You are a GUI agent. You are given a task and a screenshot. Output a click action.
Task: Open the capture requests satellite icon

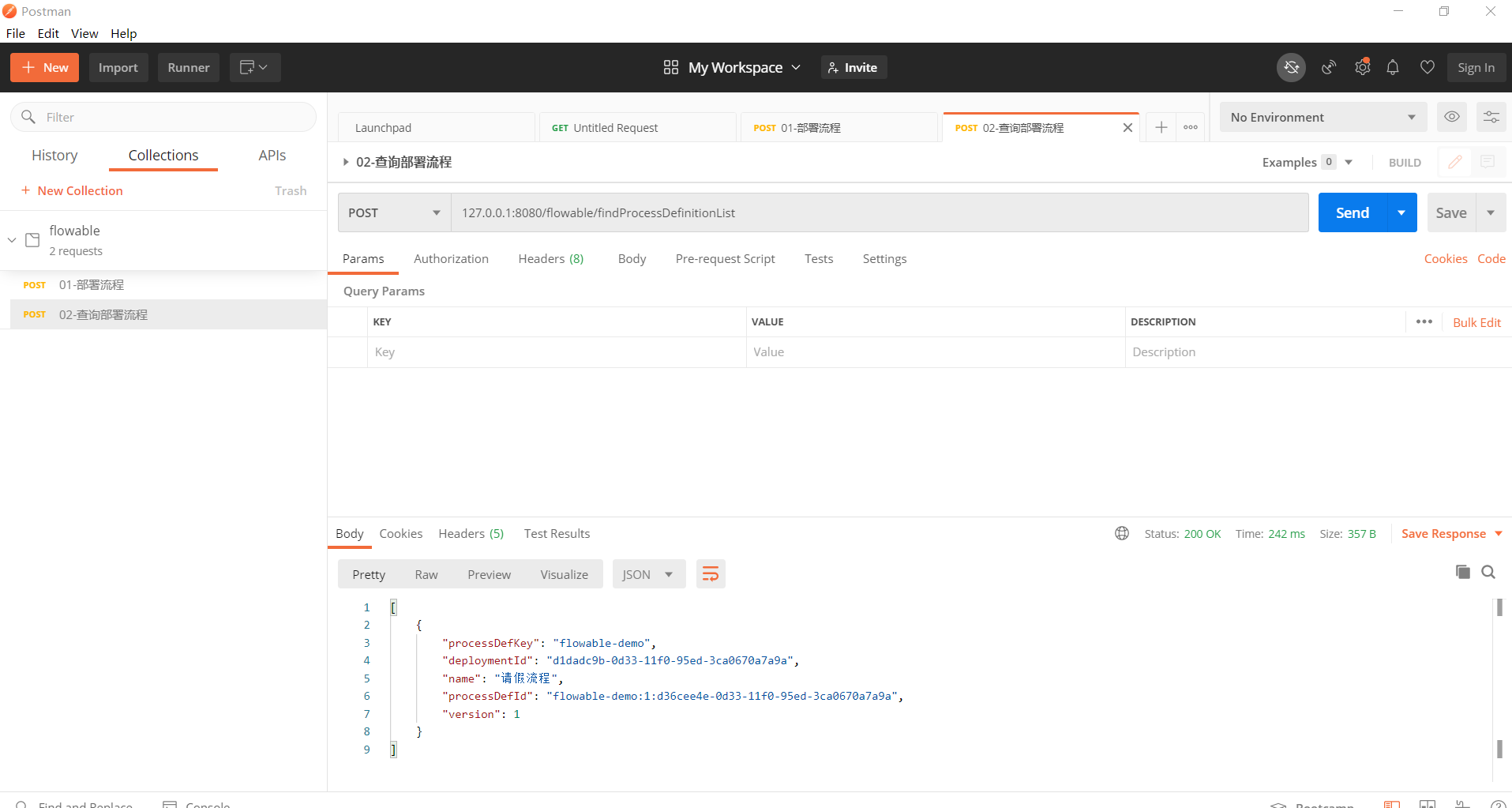pos(1329,68)
